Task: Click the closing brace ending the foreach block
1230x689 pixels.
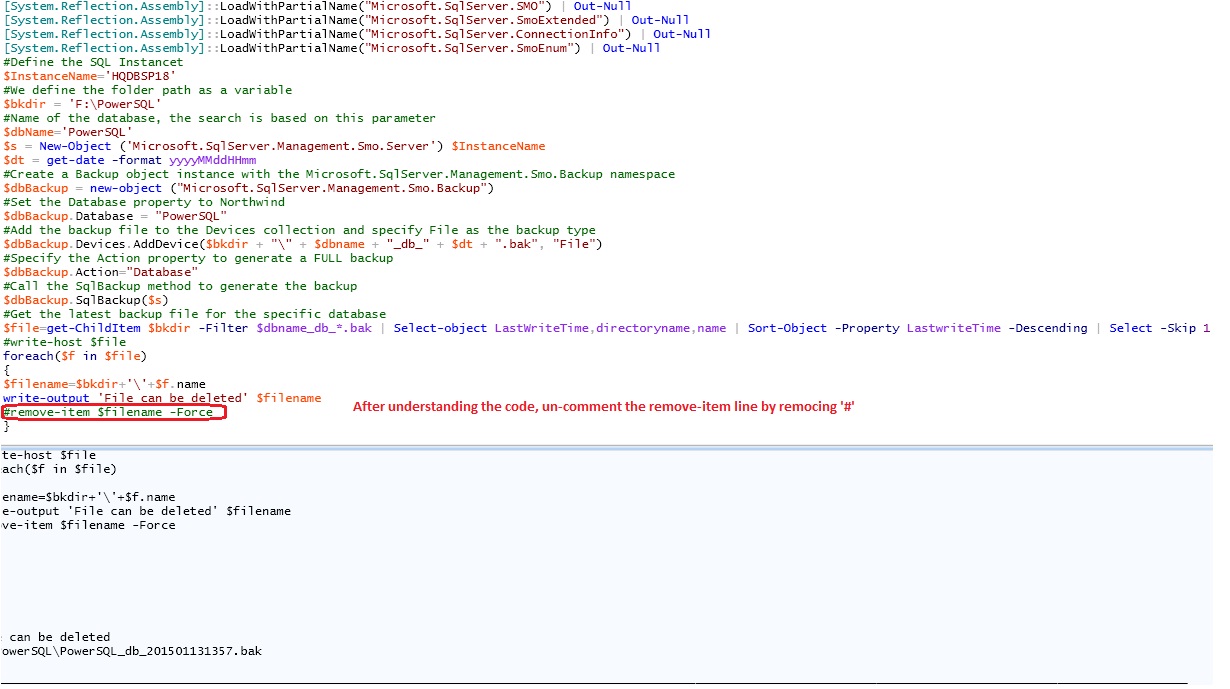Action: coord(7,426)
